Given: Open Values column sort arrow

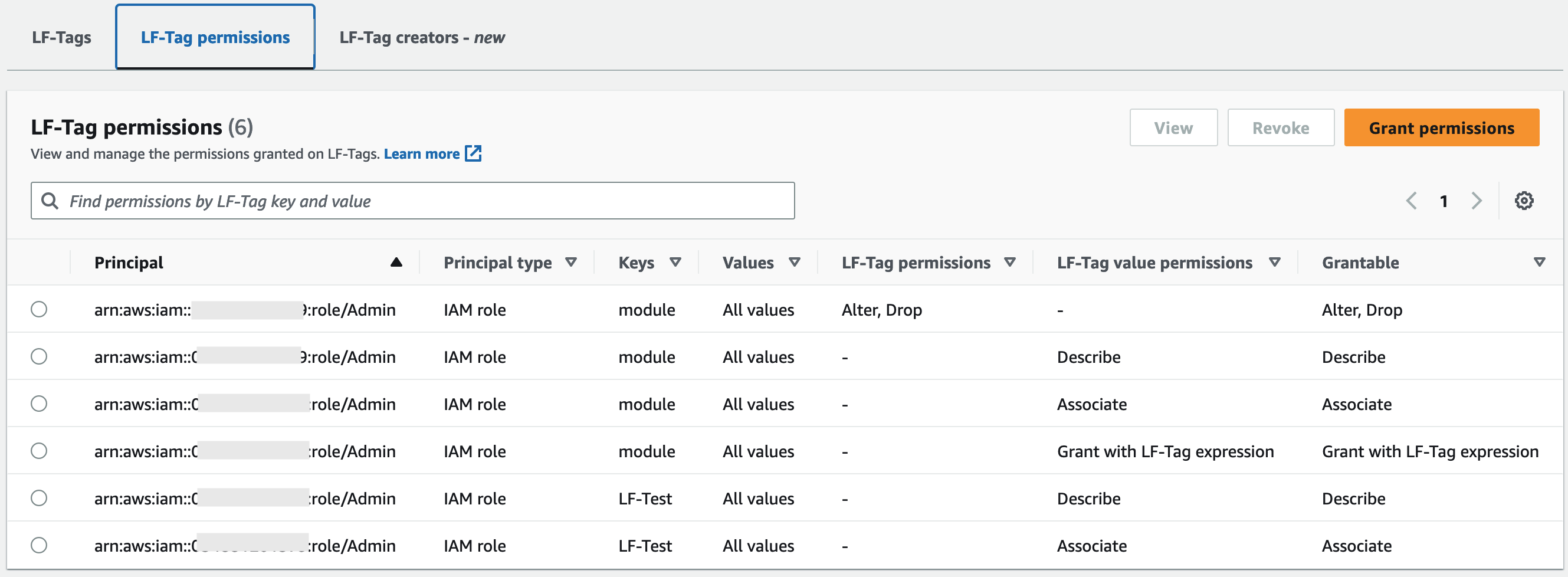Looking at the screenshot, I should (x=795, y=263).
